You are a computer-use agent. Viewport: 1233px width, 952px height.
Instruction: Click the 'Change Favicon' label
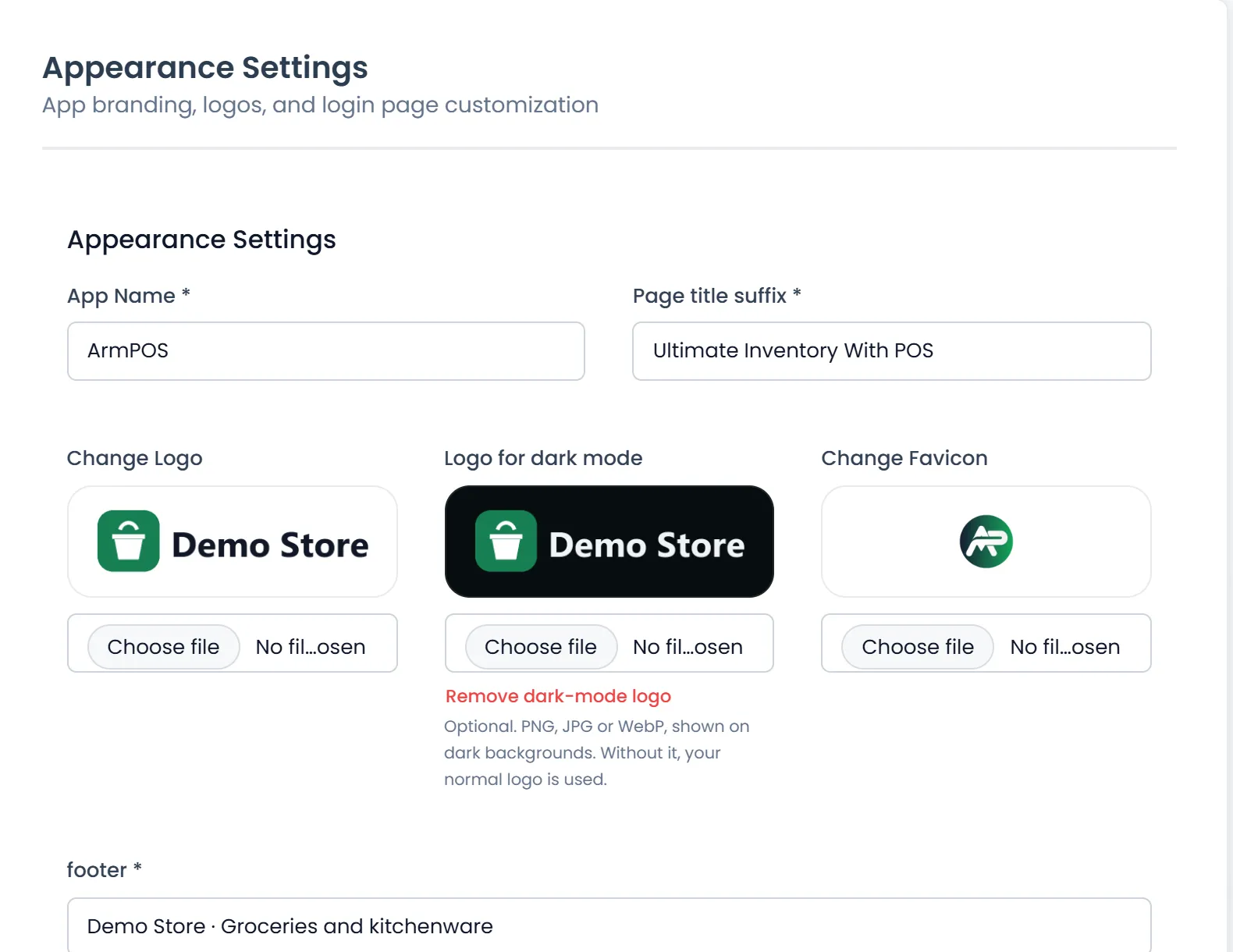coord(904,458)
